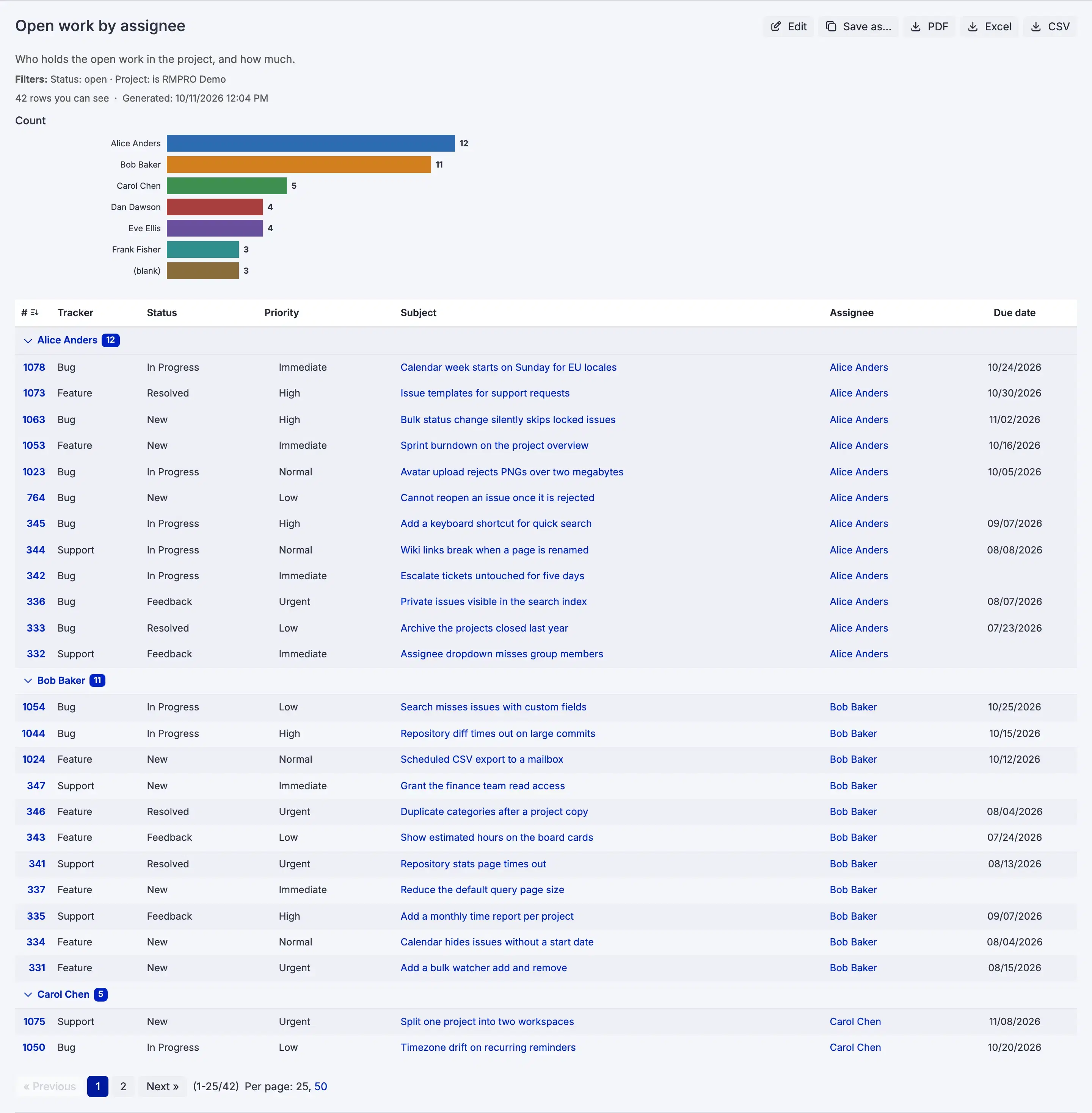Viewport: 1092px width, 1113px height.
Task: Open 'Wiki links break when a page is renamed'
Action: click(x=494, y=550)
